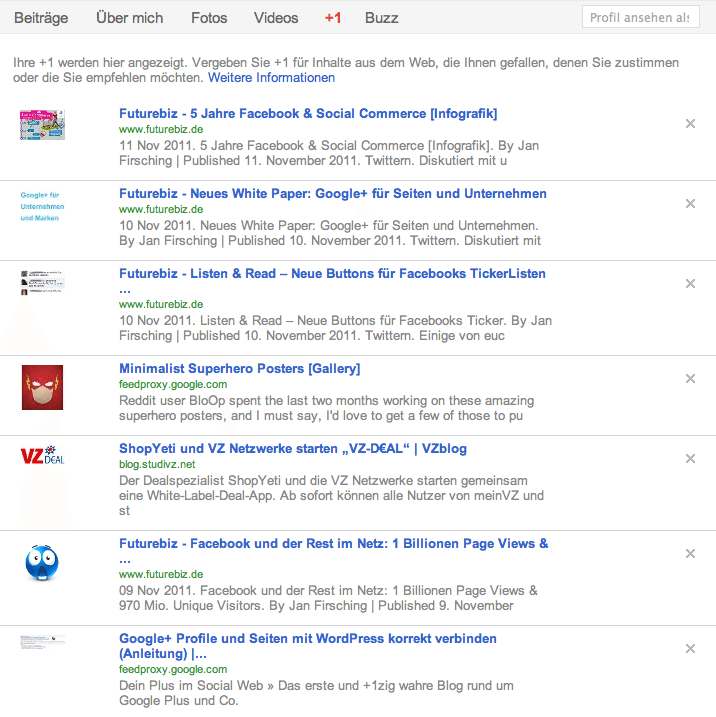Remove the Google+ WordPress Anleitung entry
Screen dimensions: 716x717
pos(690,648)
